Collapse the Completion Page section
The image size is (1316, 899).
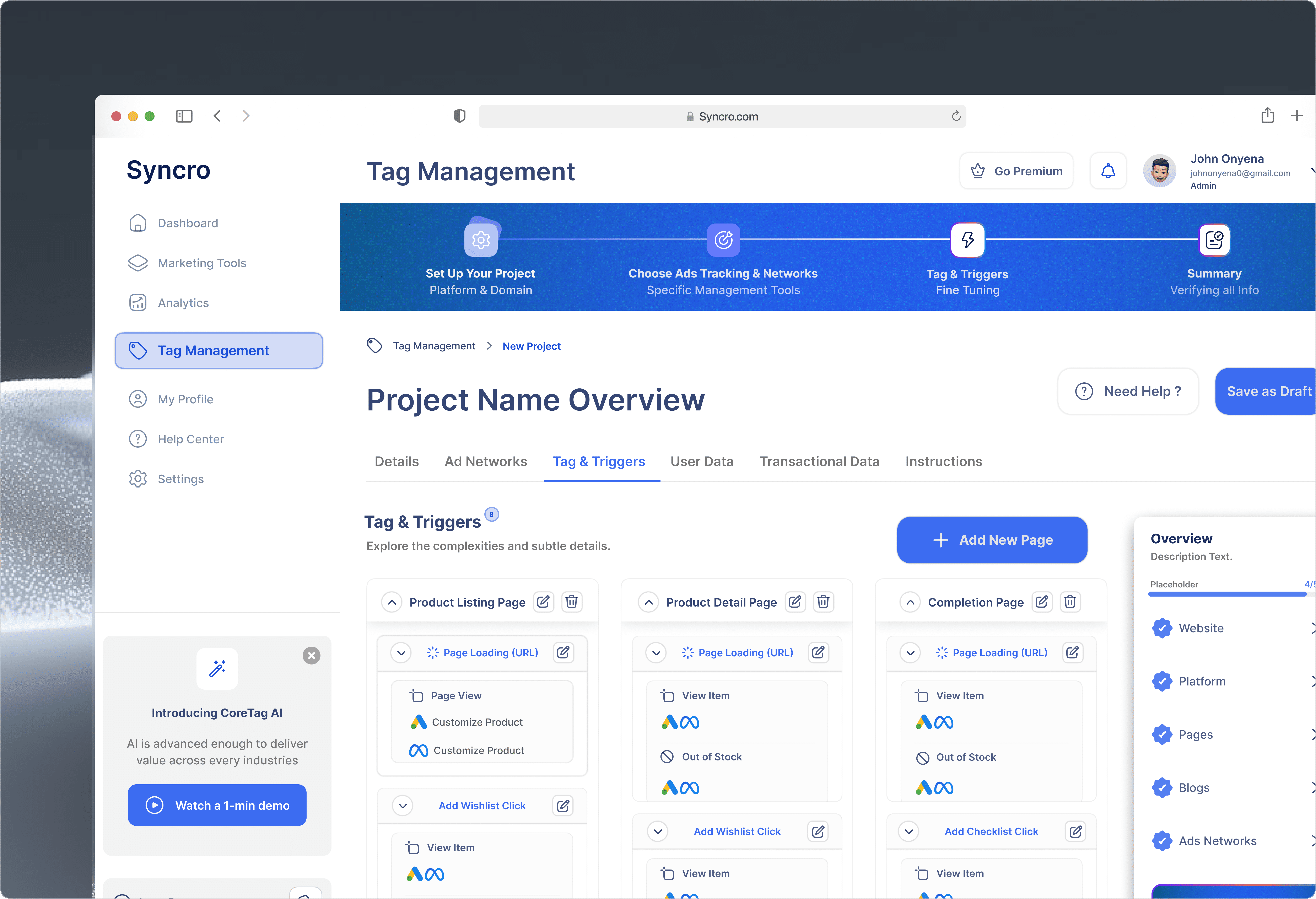[910, 602]
